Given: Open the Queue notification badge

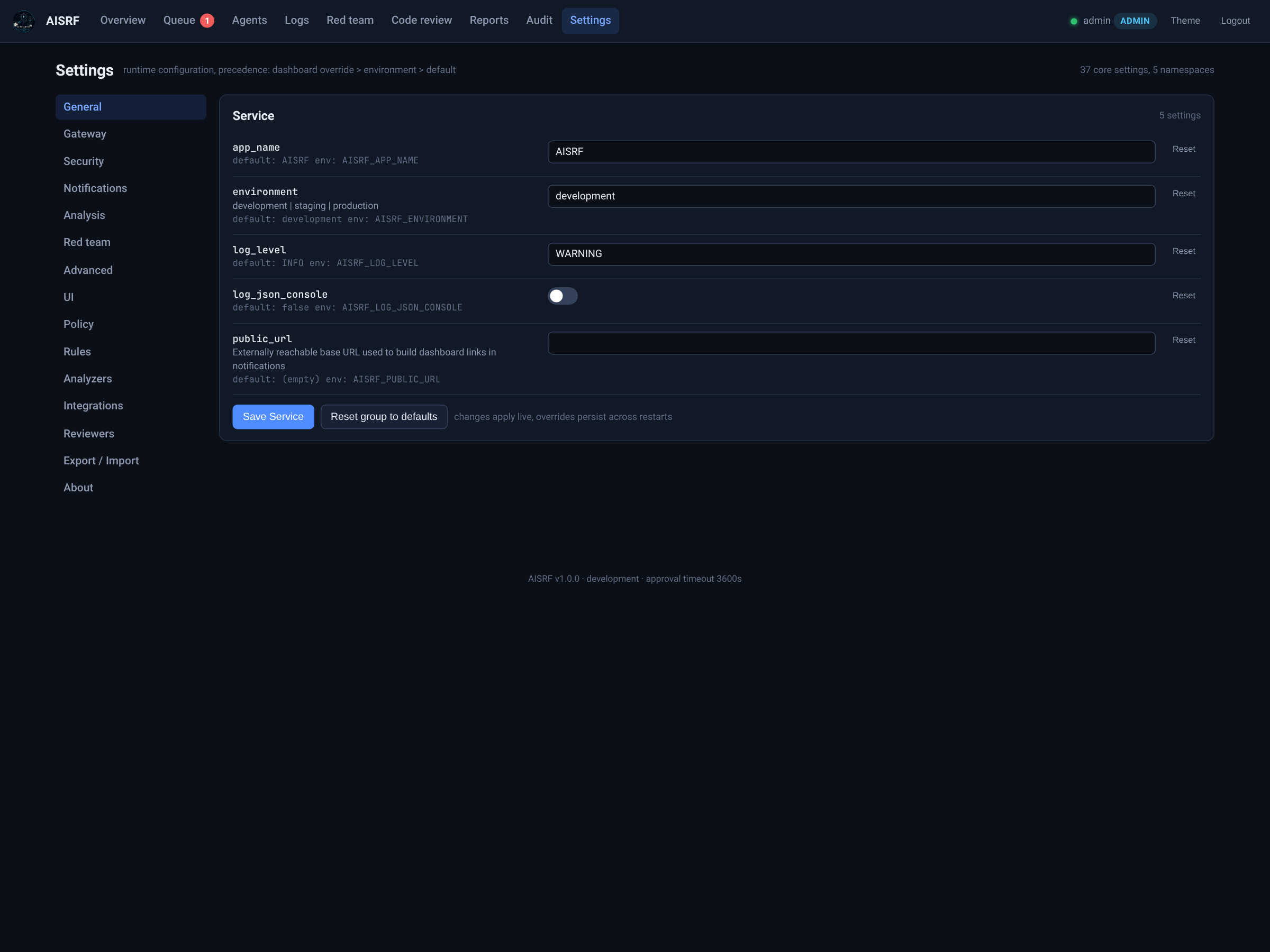Looking at the screenshot, I should click(x=207, y=21).
